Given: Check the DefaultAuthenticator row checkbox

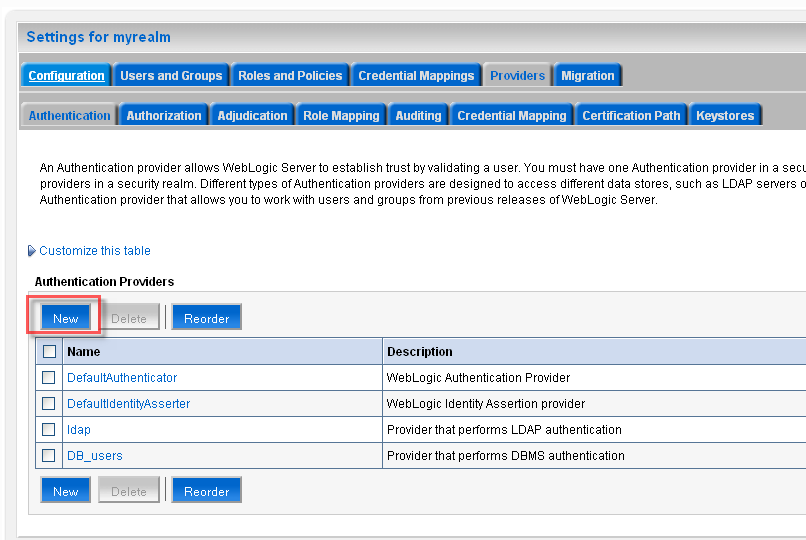Looking at the screenshot, I should [x=48, y=378].
